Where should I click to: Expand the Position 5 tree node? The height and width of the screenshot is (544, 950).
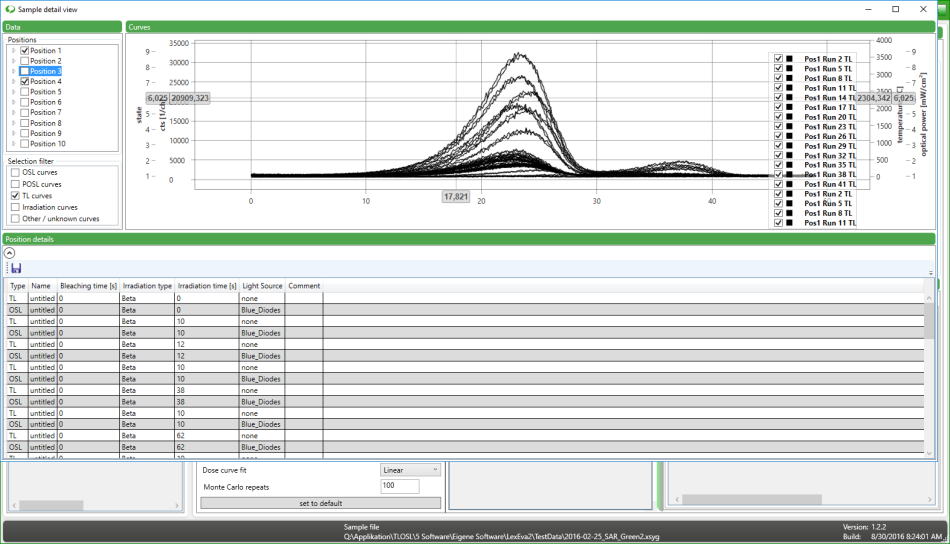pos(13,92)
